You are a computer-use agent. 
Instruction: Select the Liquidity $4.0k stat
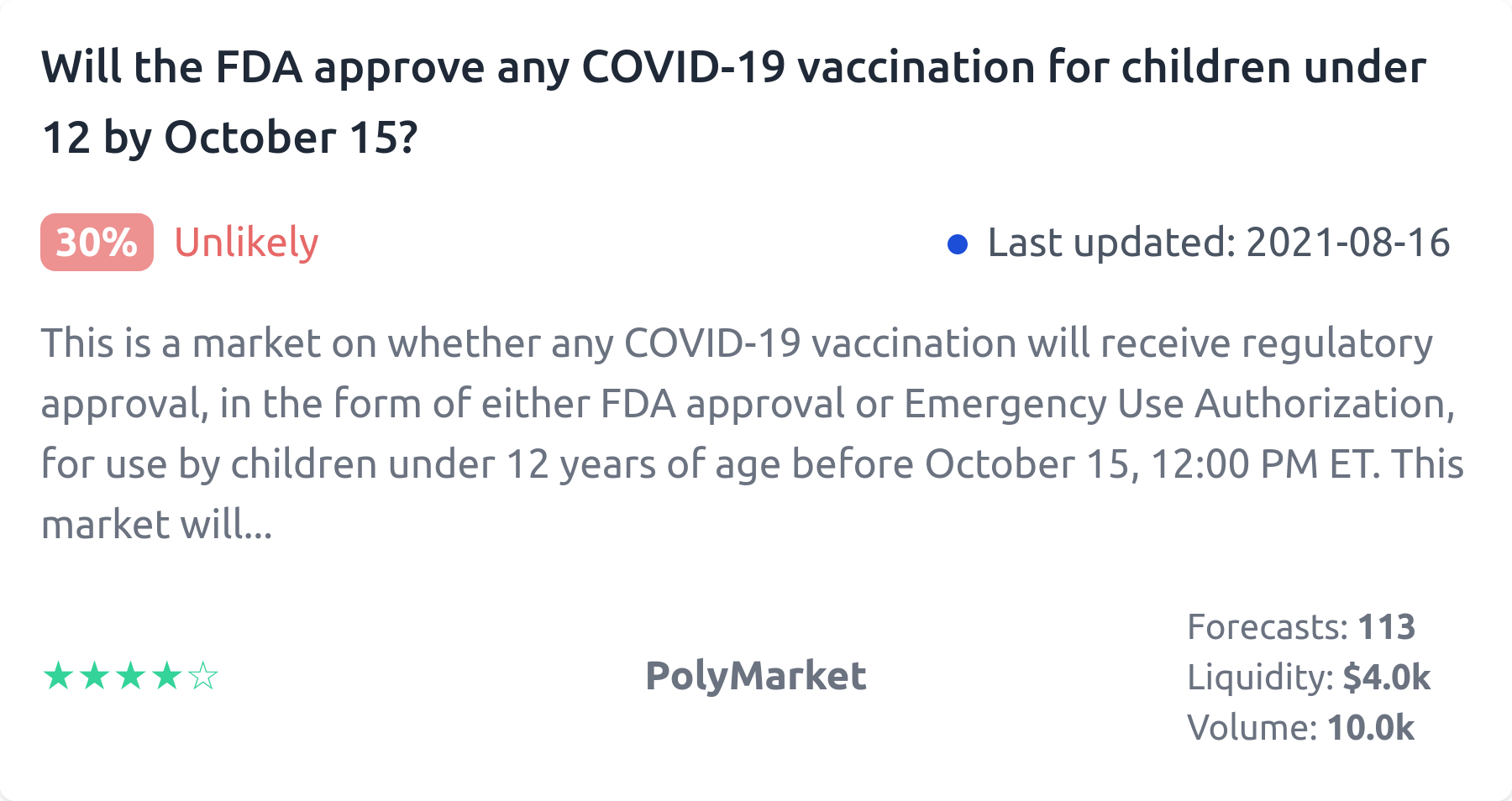1386,678
